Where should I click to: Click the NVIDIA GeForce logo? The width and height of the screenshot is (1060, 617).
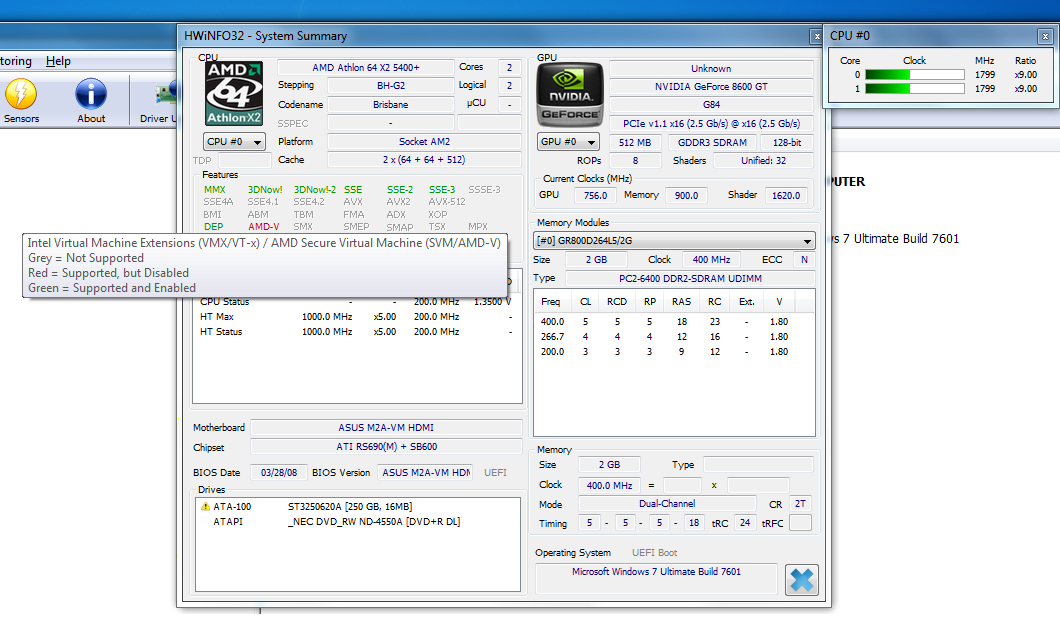tap(569, 94)
